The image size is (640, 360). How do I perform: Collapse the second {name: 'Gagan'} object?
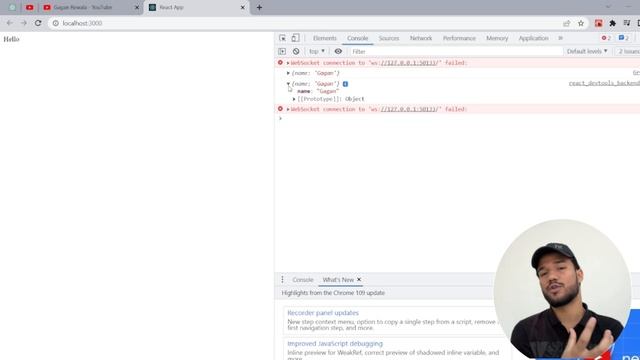click(x=288, y=84)
